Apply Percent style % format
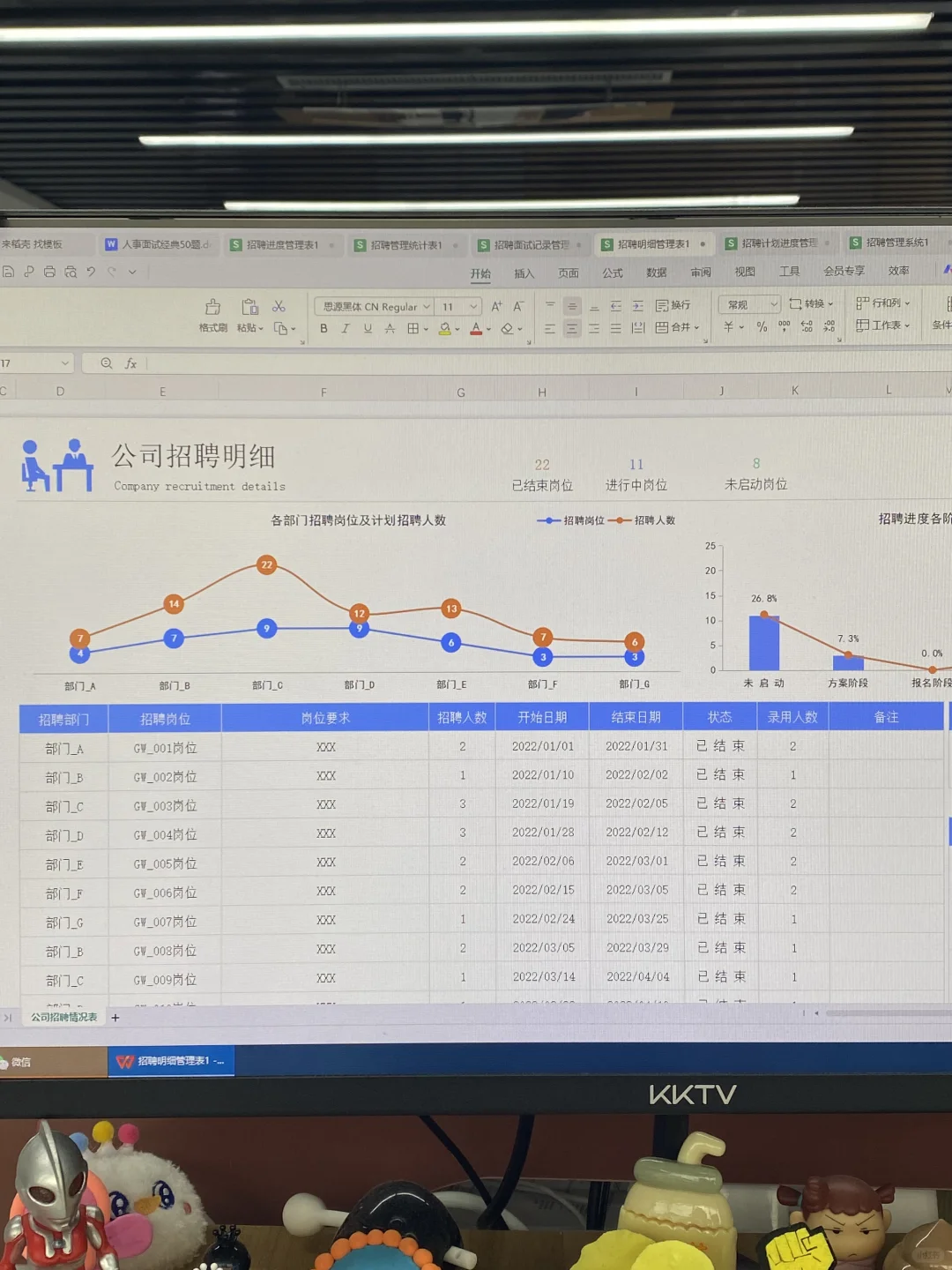 tap(762, 326)
